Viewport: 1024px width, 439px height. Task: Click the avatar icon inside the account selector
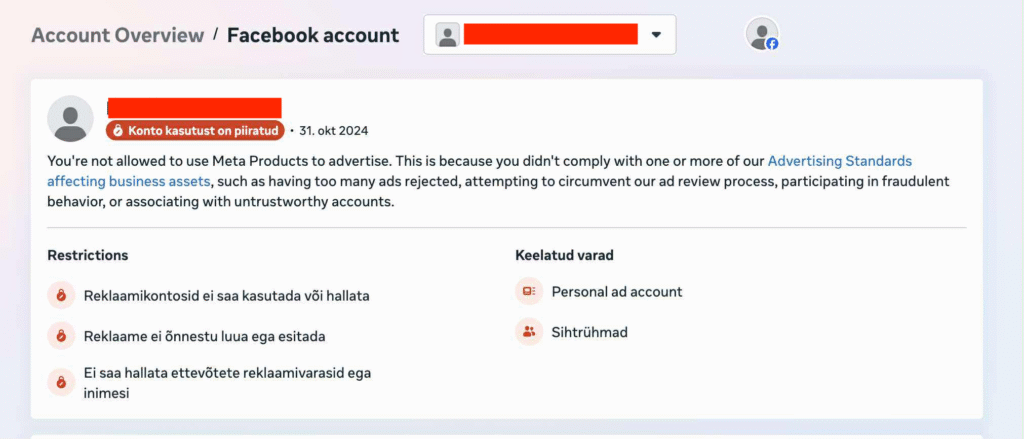coord(448,35)
